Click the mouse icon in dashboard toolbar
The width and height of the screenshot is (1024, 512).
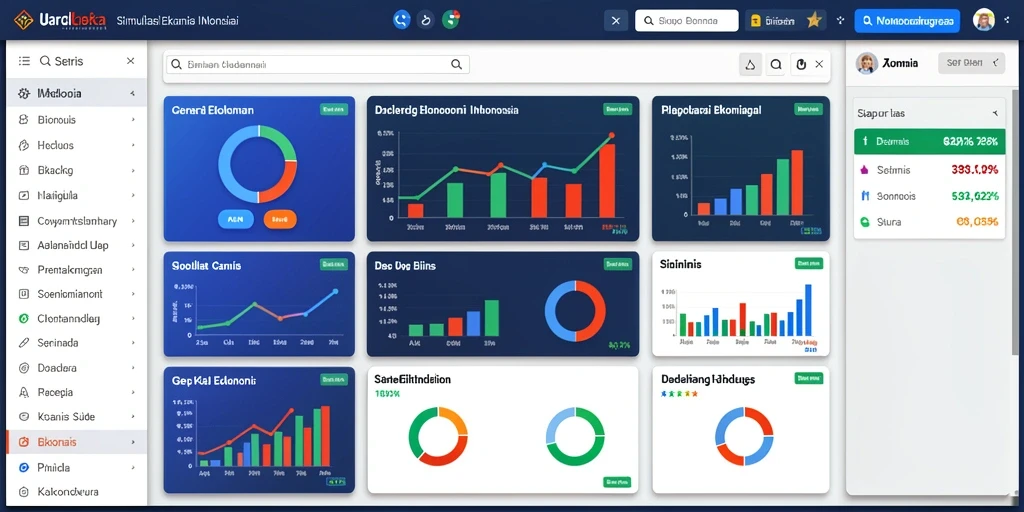tap(801, 64)
